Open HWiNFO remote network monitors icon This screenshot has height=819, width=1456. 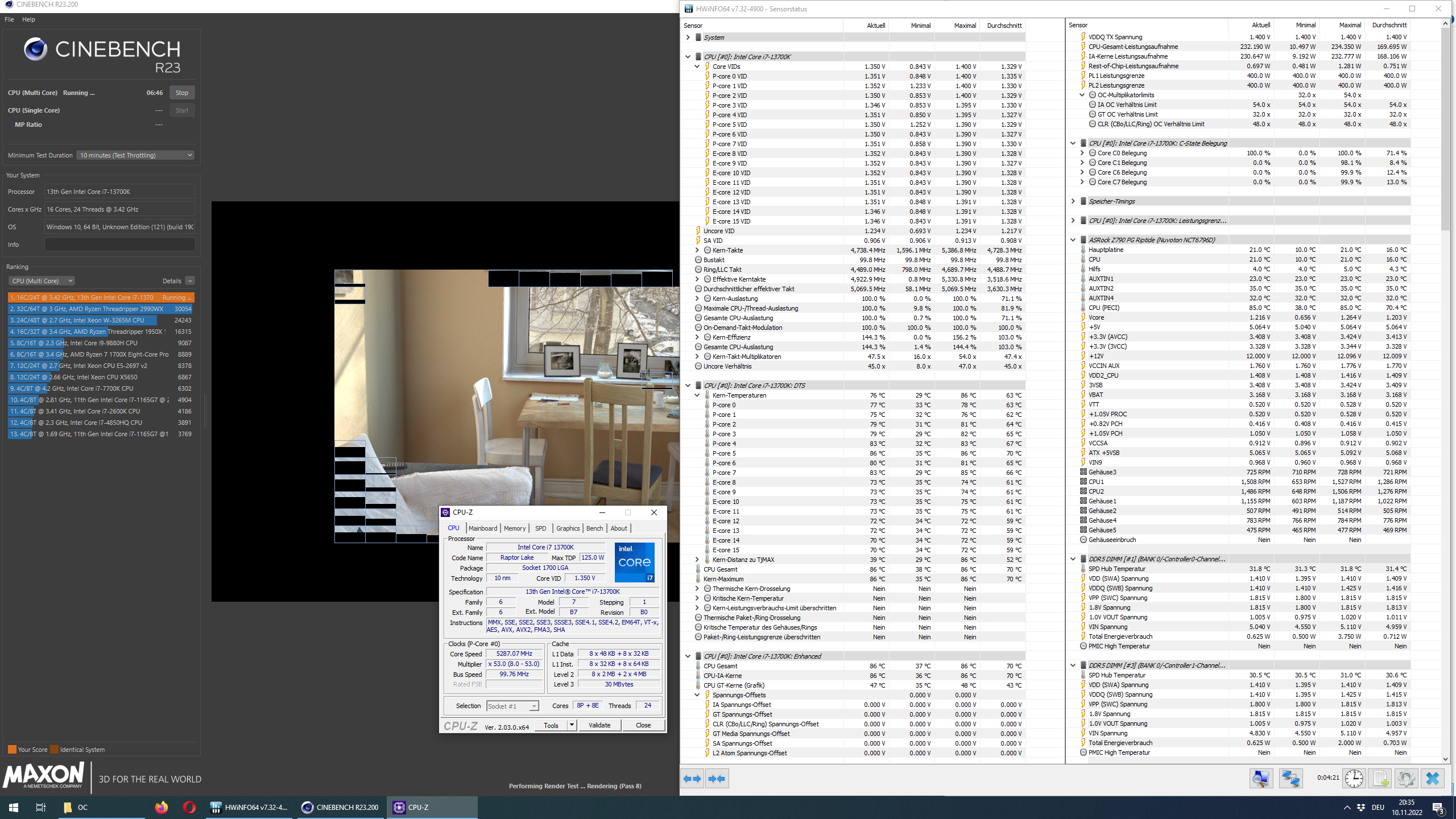click(1290, 779)
